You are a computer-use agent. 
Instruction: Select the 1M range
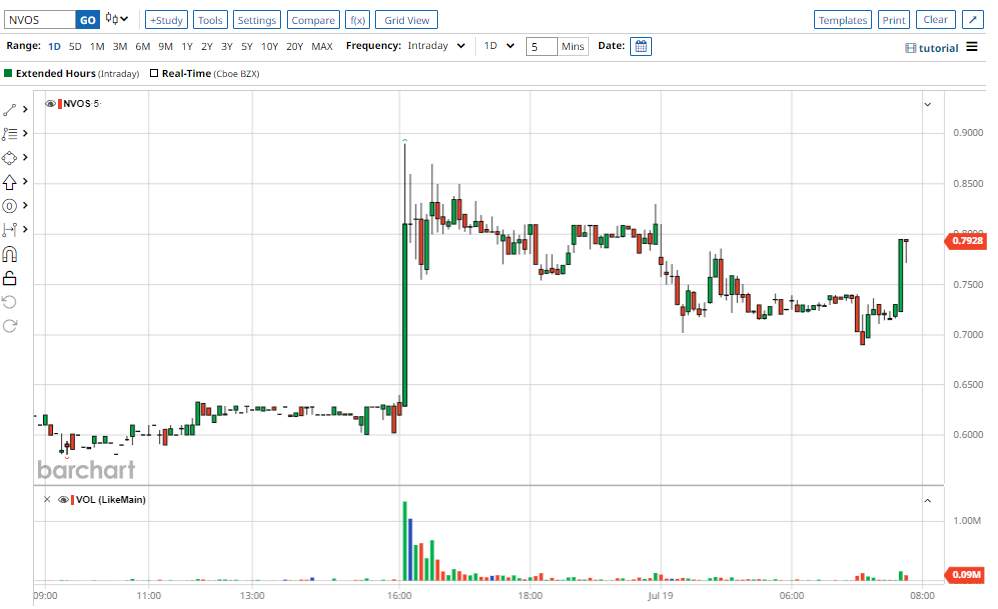pos(97,46)
